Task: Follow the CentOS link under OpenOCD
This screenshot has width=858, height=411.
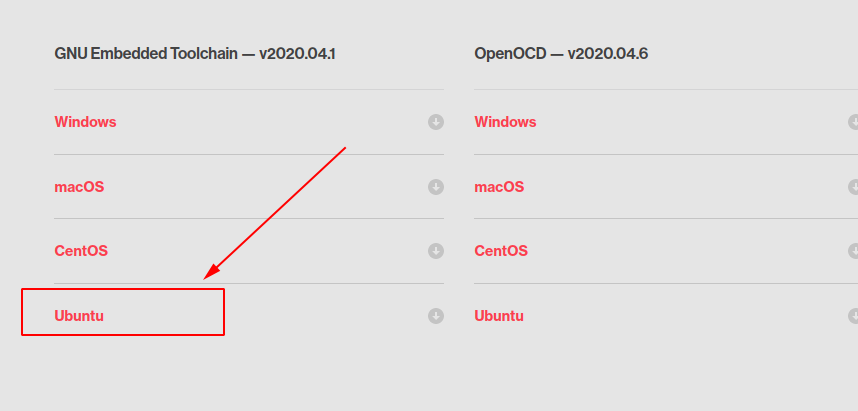Action: point(501,251)
